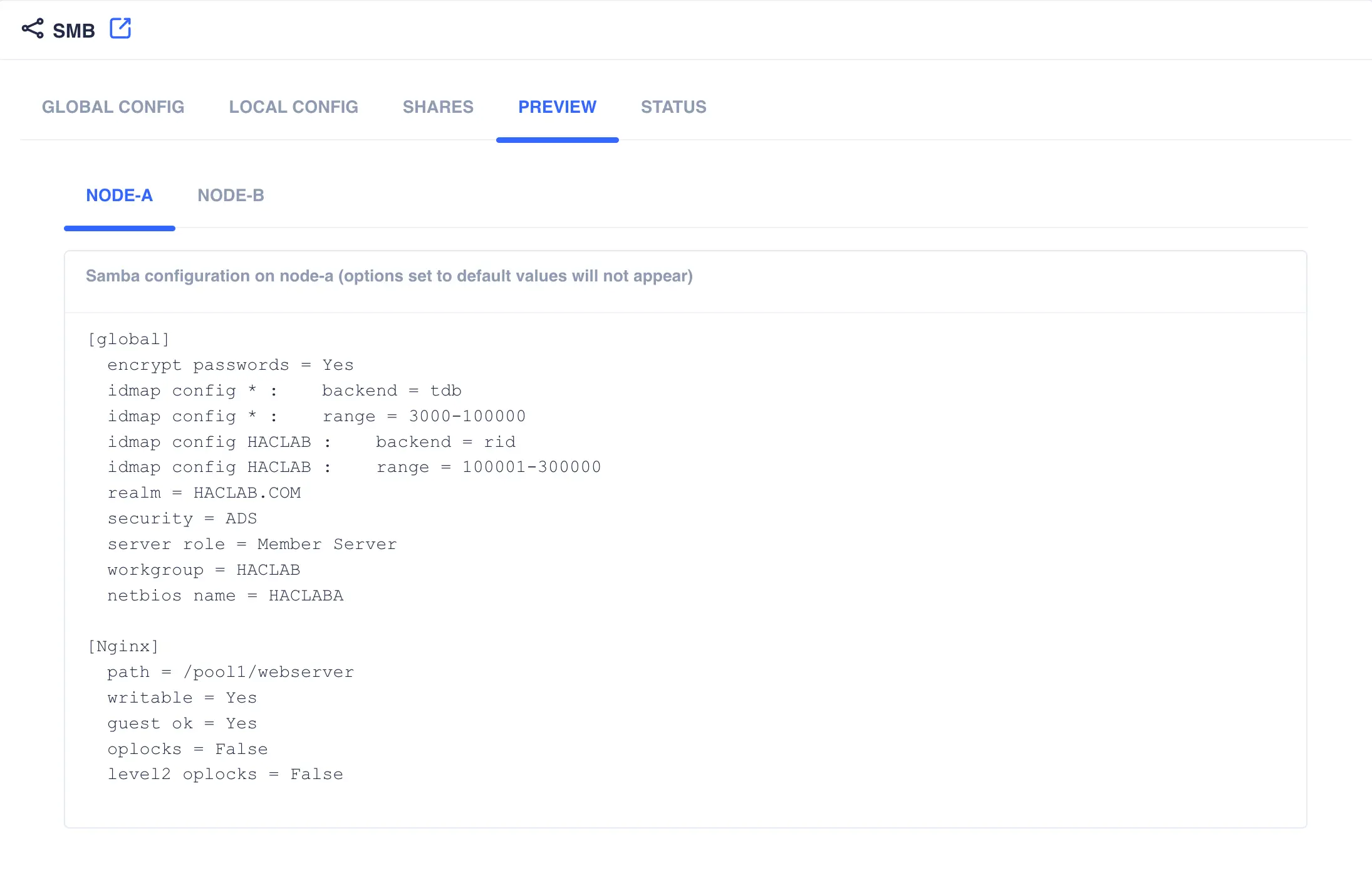The height and width of the screenshot is (895, 1372).
Task: Switch to the NODE-B preview tab
Action: [231, 195]
